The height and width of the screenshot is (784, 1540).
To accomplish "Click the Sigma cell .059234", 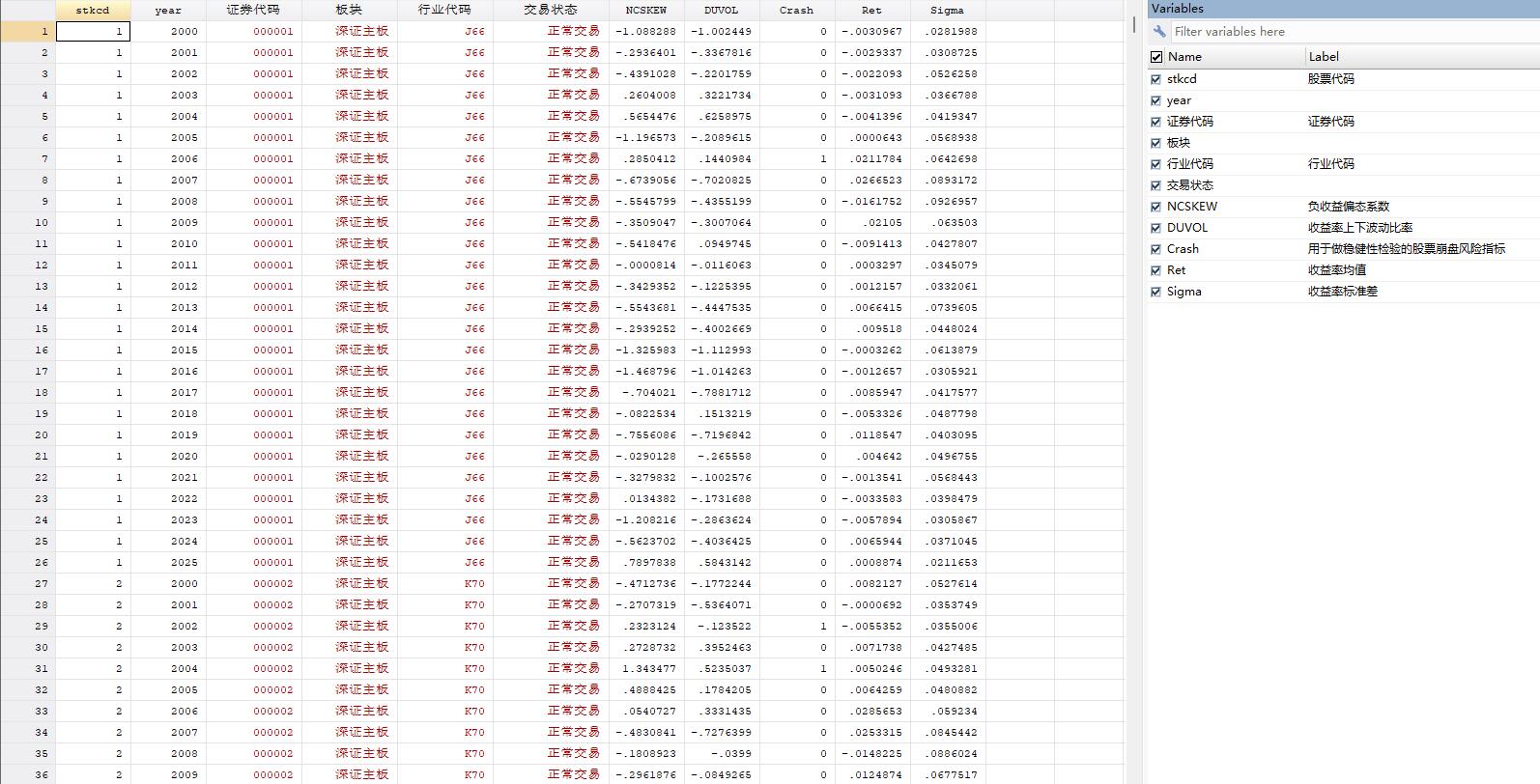I will point(948,711).
